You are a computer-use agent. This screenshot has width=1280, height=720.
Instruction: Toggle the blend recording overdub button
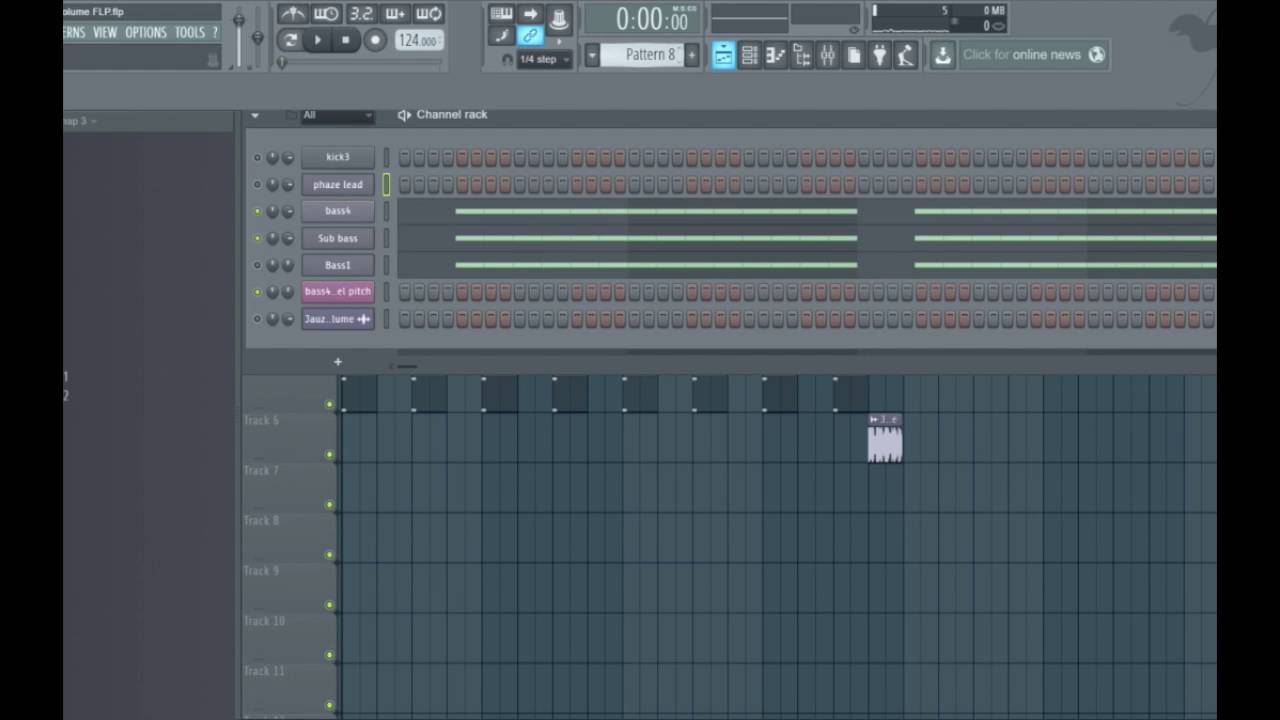(x=395, y=13)
